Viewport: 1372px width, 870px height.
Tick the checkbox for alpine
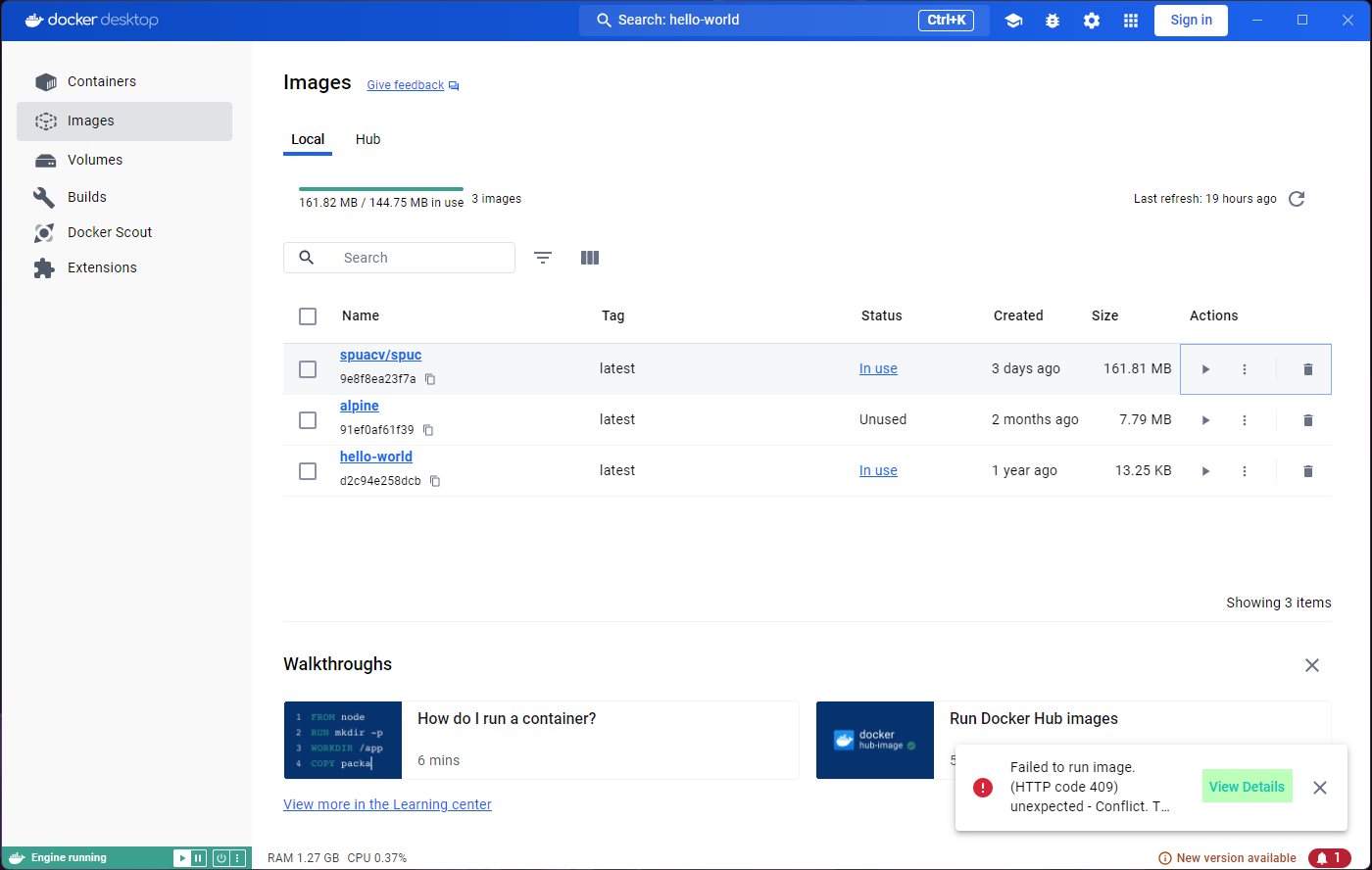[308, 420]
